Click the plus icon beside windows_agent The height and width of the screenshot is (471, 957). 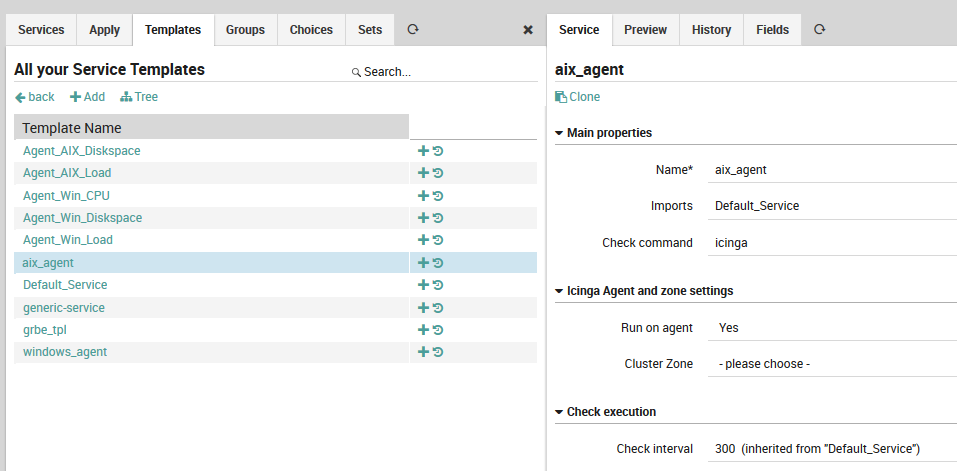[x=423, y=352]
